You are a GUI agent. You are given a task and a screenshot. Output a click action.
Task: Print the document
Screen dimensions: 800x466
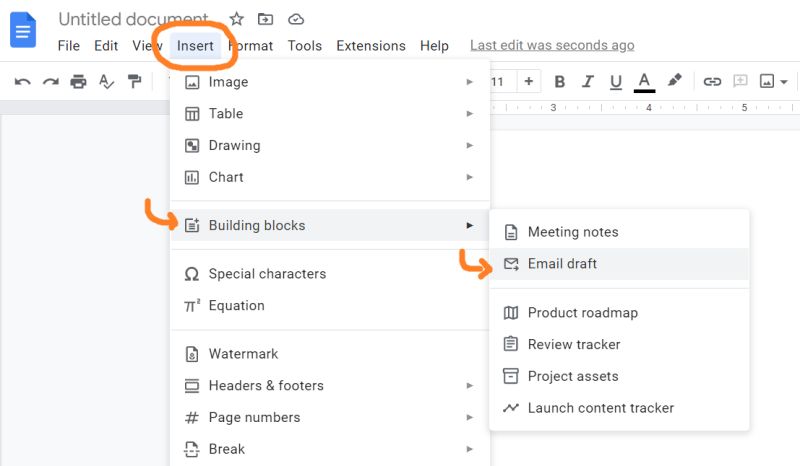tap(78, 82)
